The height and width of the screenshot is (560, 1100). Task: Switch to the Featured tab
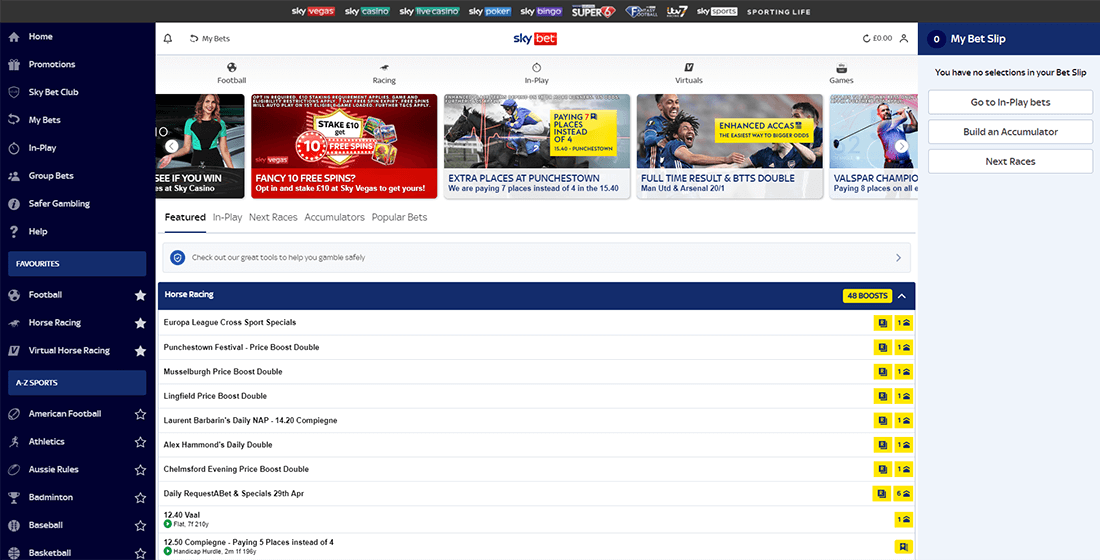coord(185,218)
